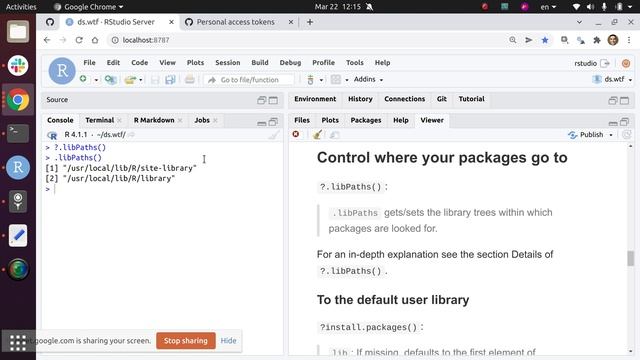Click the Publish button
This screenshot has width=640, height=360.
point(586,135)
